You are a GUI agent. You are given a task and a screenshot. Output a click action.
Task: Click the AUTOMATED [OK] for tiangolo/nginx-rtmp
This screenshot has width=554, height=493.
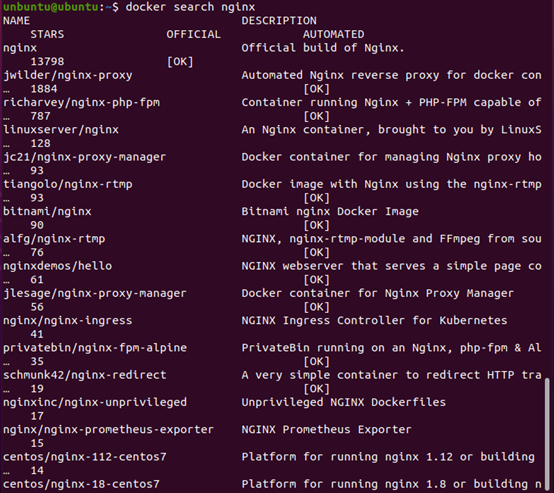[x=317, y=198]
